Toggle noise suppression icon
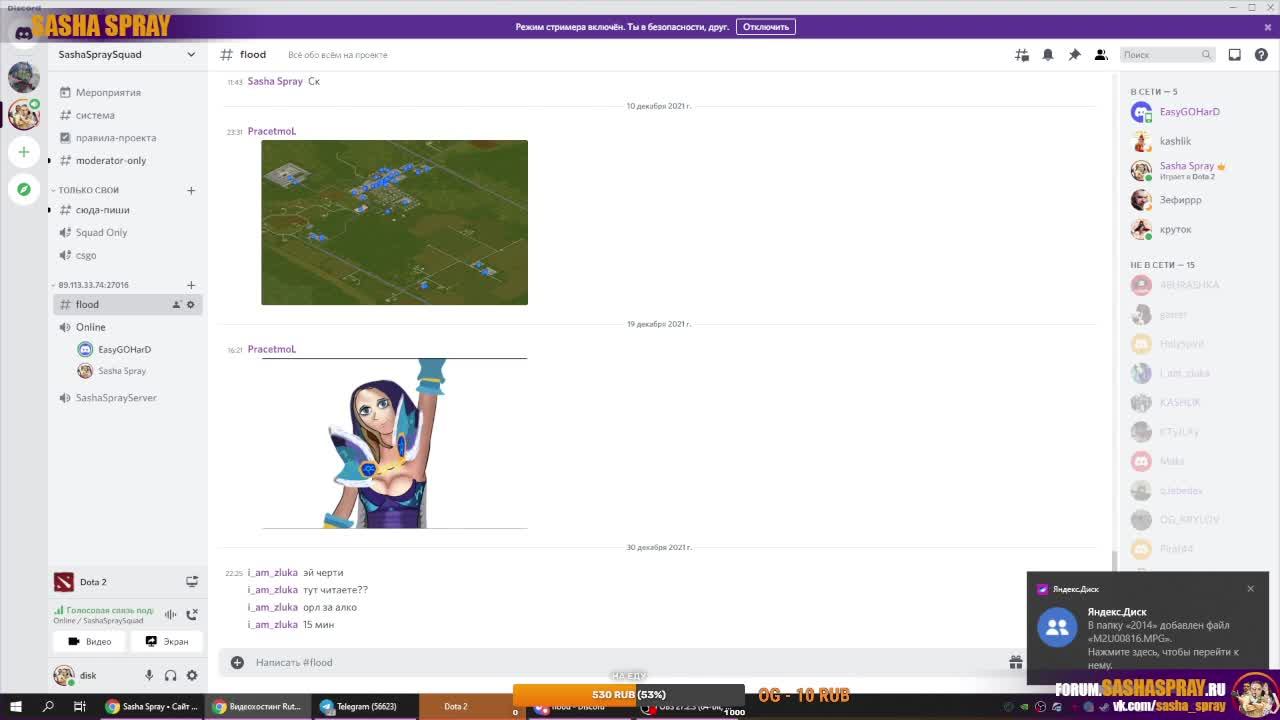This screenshot has width=1280, height=720. pyautogui.click(x=170, y=615)
